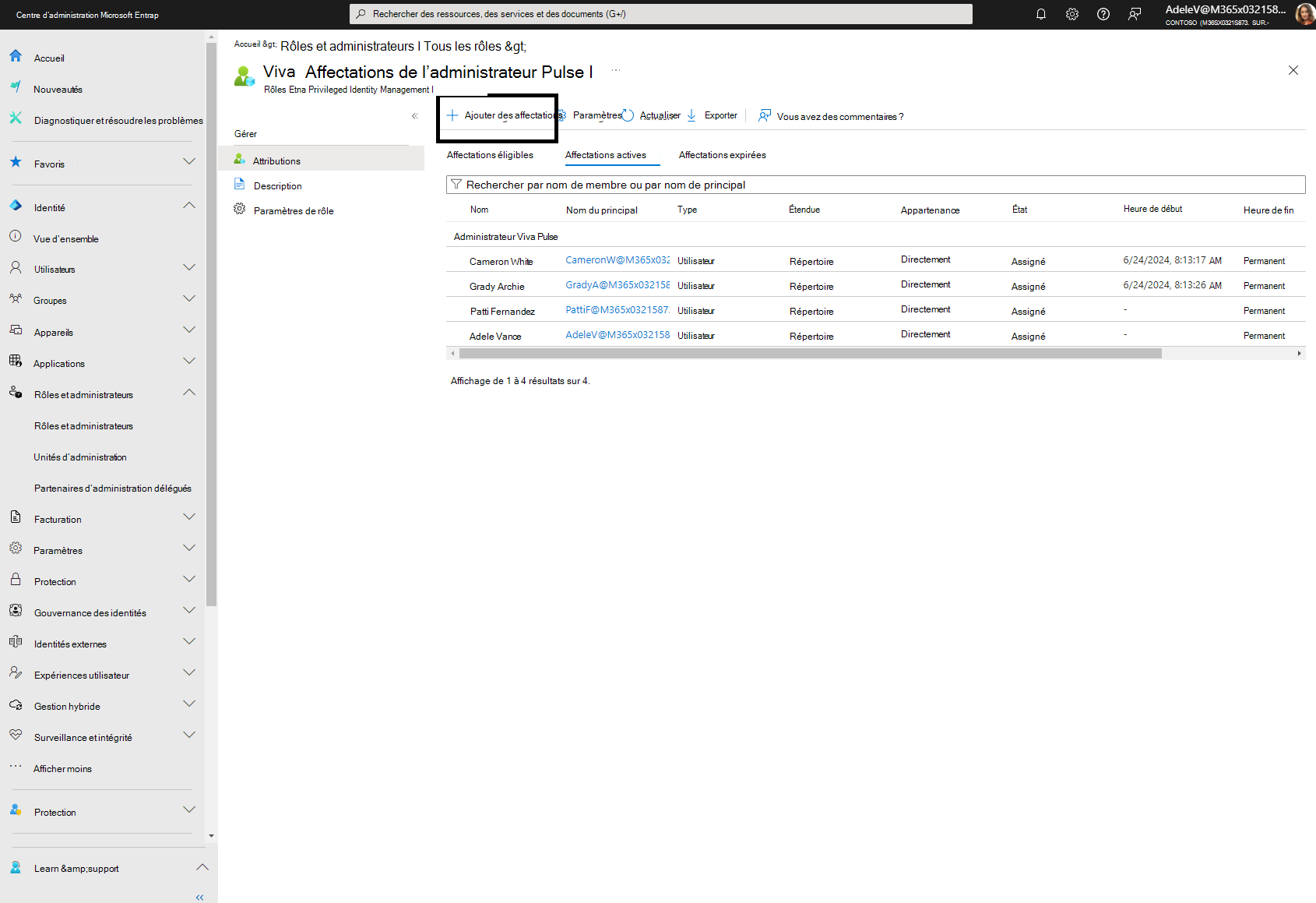Image resolution: width=1316 pixels, height=903 pixels.
Task: Open the feedback icon in the top bar
Action: click(x=1135, y=14)
